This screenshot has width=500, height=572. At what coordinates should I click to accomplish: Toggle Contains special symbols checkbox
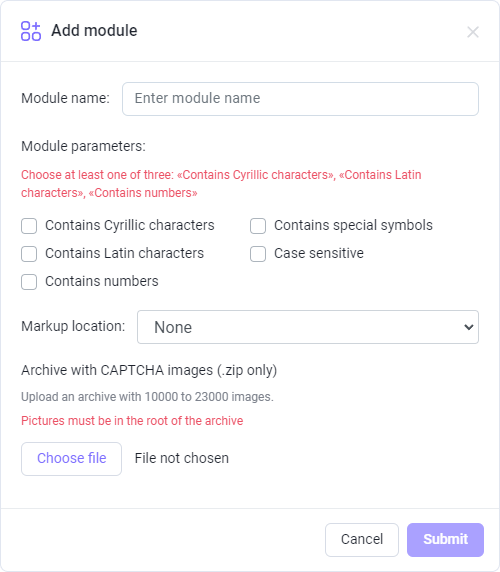(258, 226)
